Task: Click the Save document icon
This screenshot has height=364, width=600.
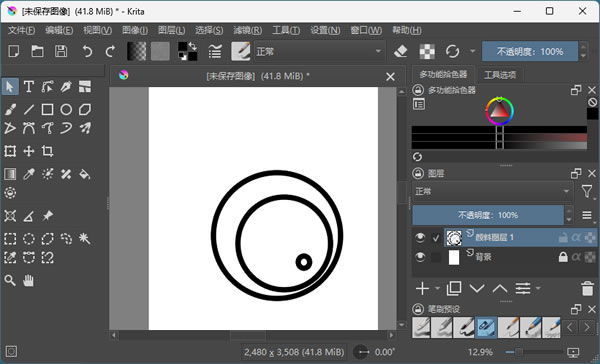Action: tap(61, 51)
